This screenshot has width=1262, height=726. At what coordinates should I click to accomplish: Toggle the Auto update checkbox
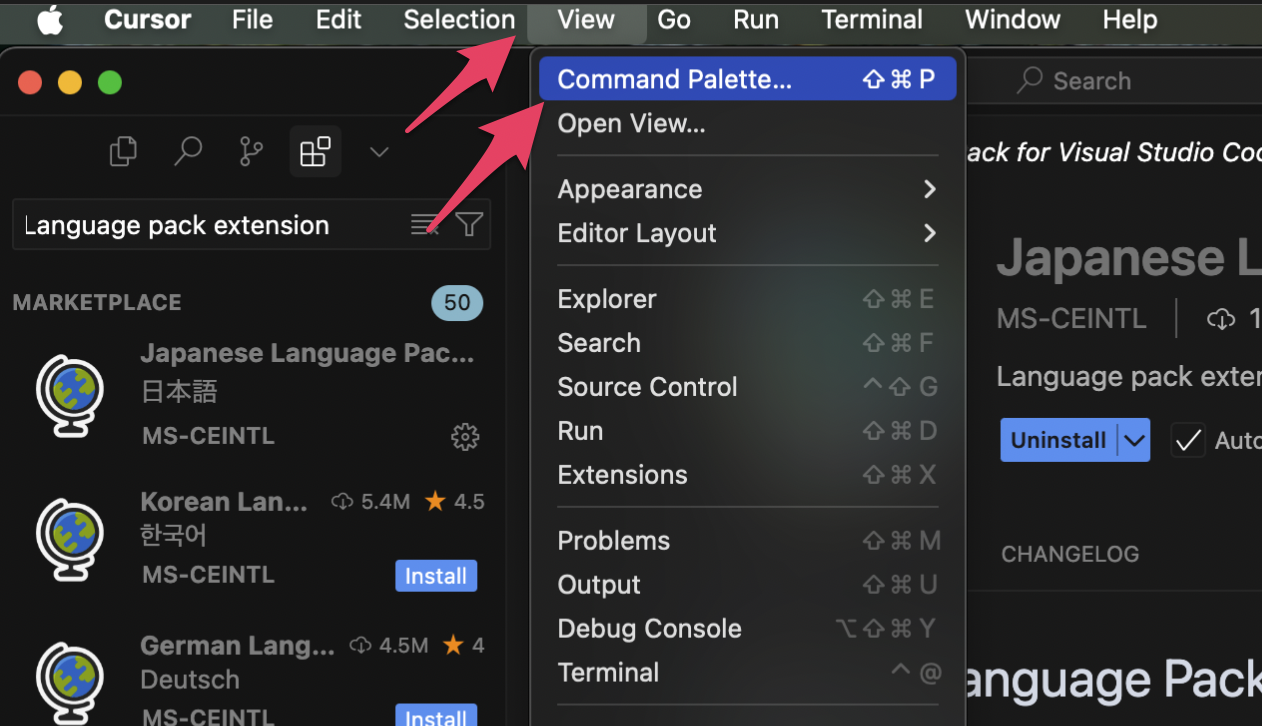click(x=1188, y=440)
